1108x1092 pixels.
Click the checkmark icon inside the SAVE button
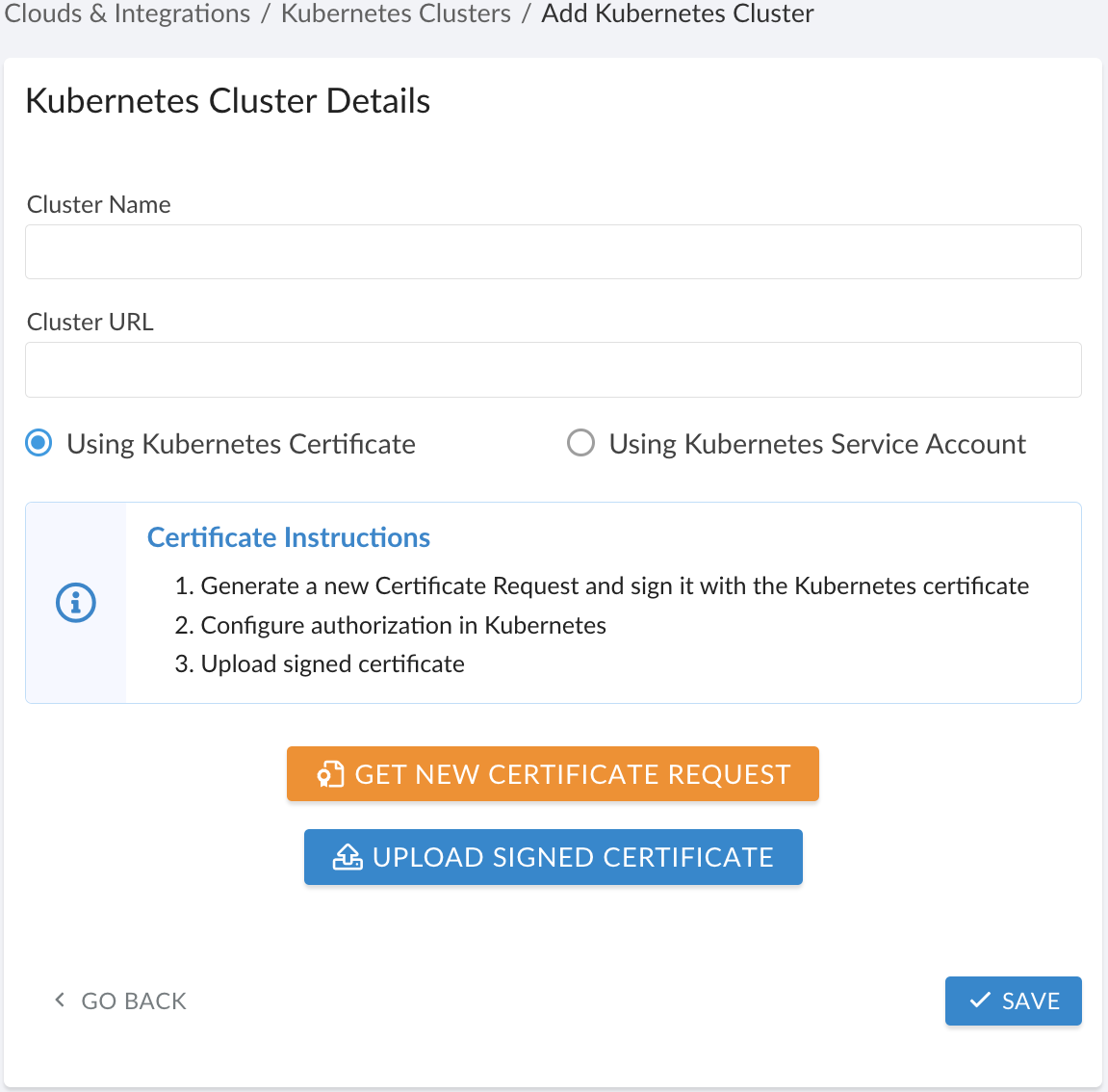(981, 1001)
